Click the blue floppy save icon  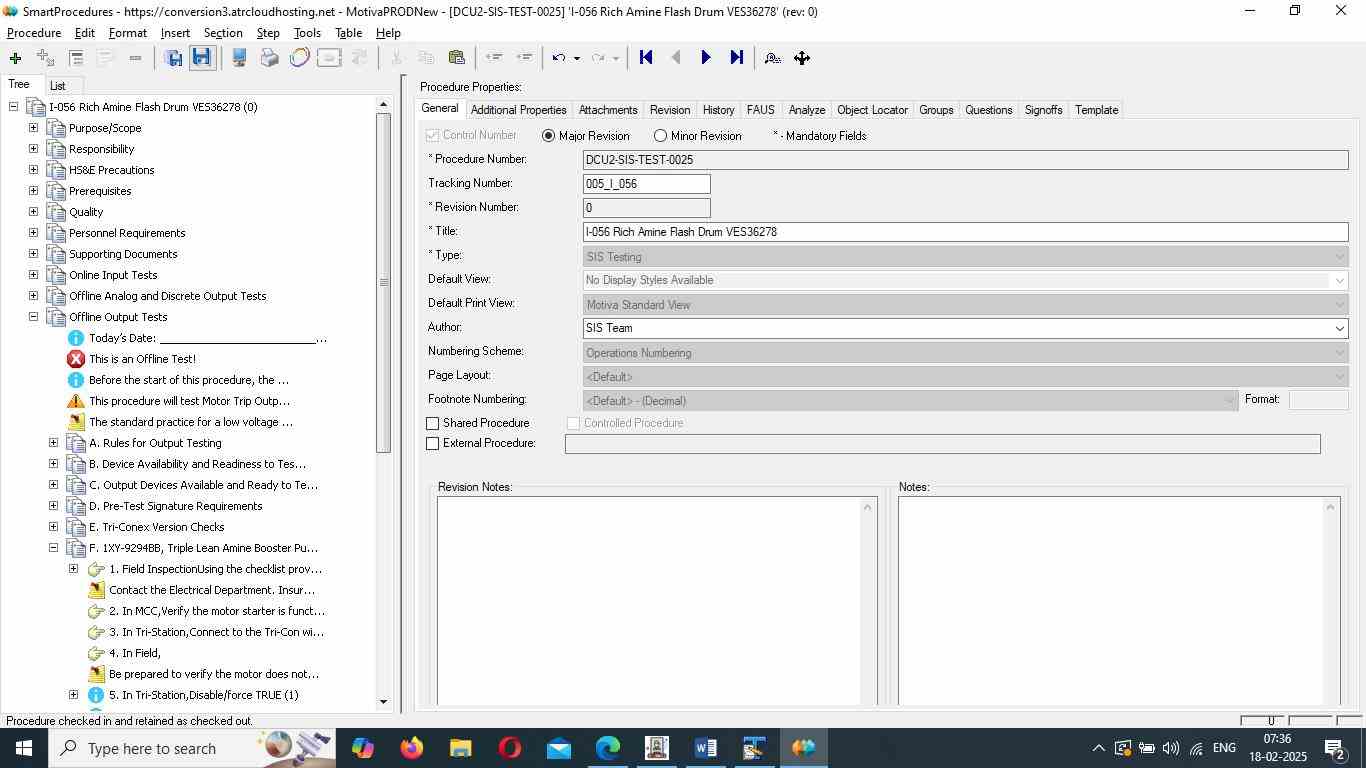(201, 58)
